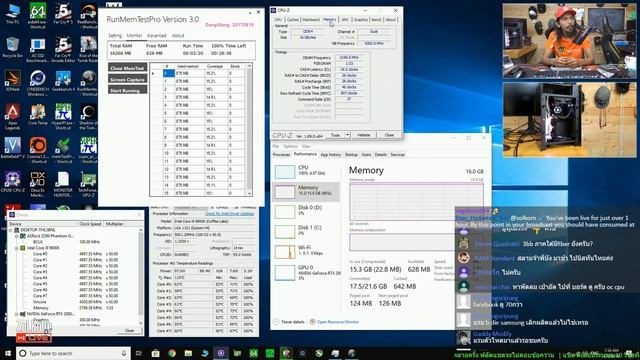Open the CPUID CPU-Z desktop icon
640x360 pixels.
[13, 182]
